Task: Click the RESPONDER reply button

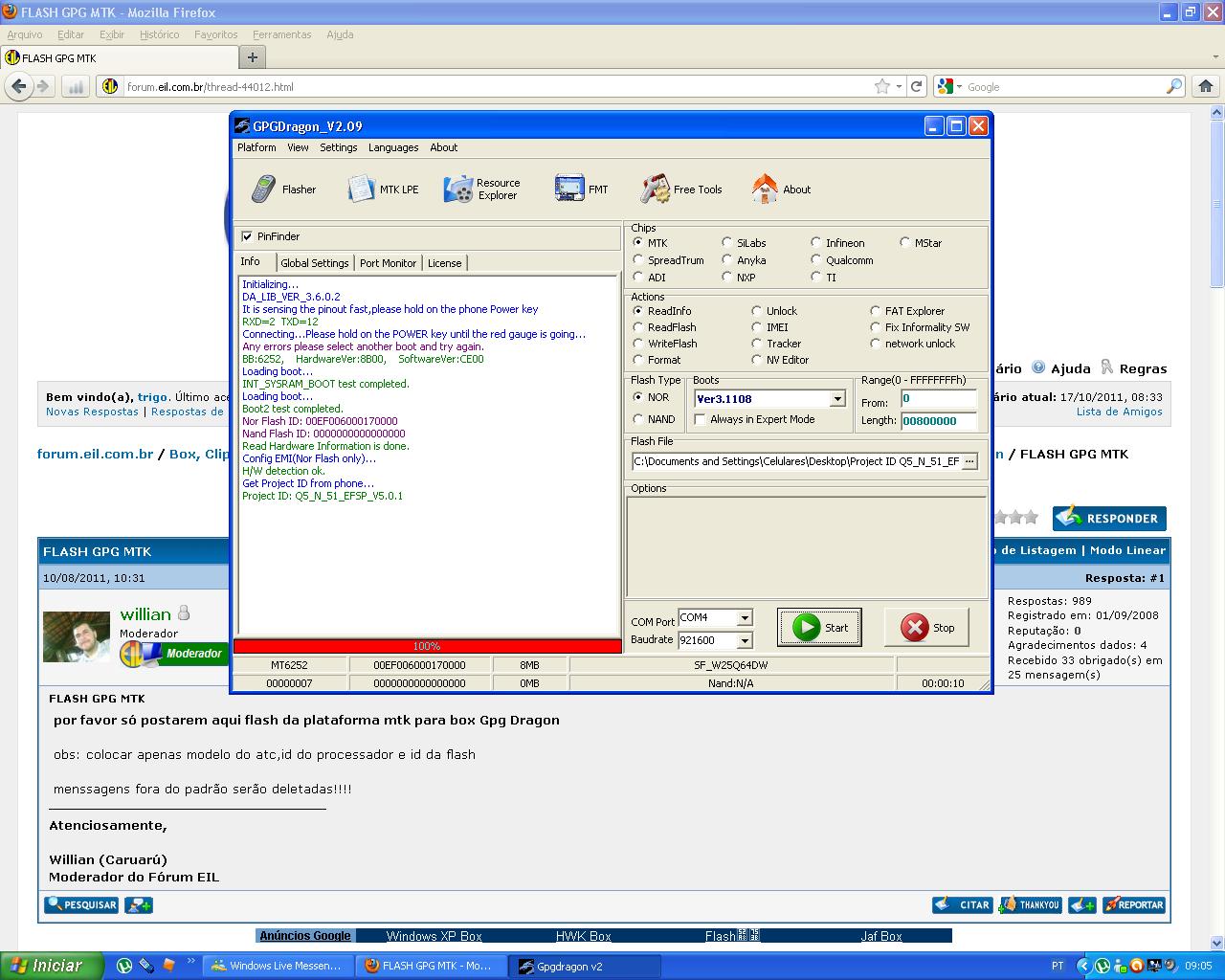Action: pyautogui.click(x=1109, y=518)
